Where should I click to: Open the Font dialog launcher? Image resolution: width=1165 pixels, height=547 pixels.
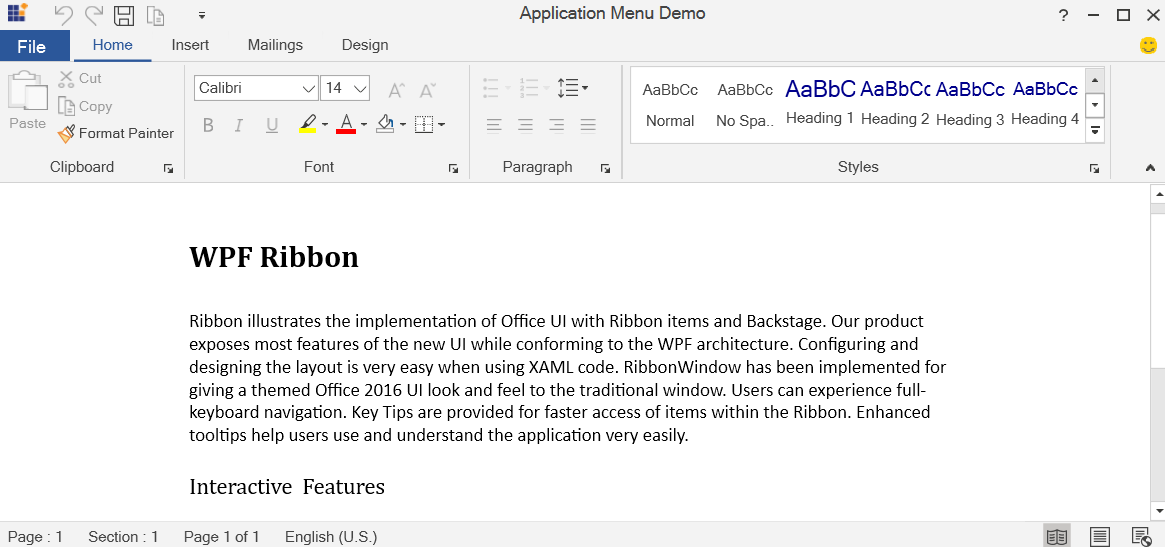[x=453, y=169]
